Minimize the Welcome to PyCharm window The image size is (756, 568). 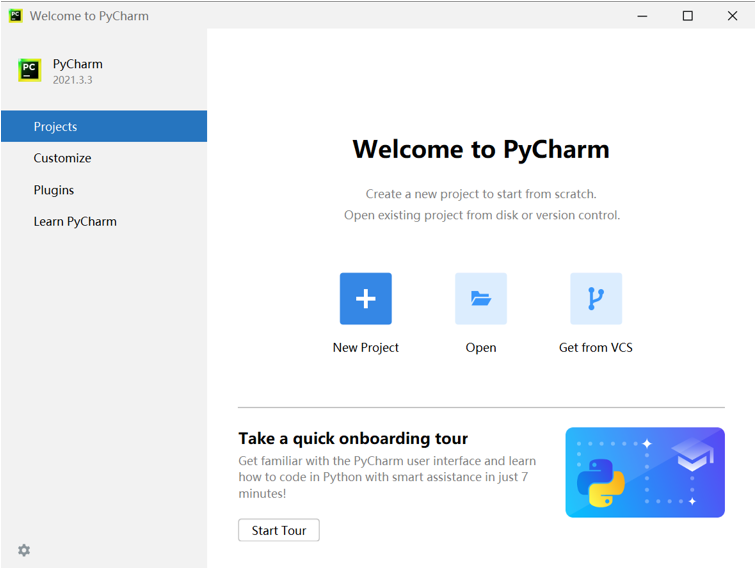click(x=642, y=16)
